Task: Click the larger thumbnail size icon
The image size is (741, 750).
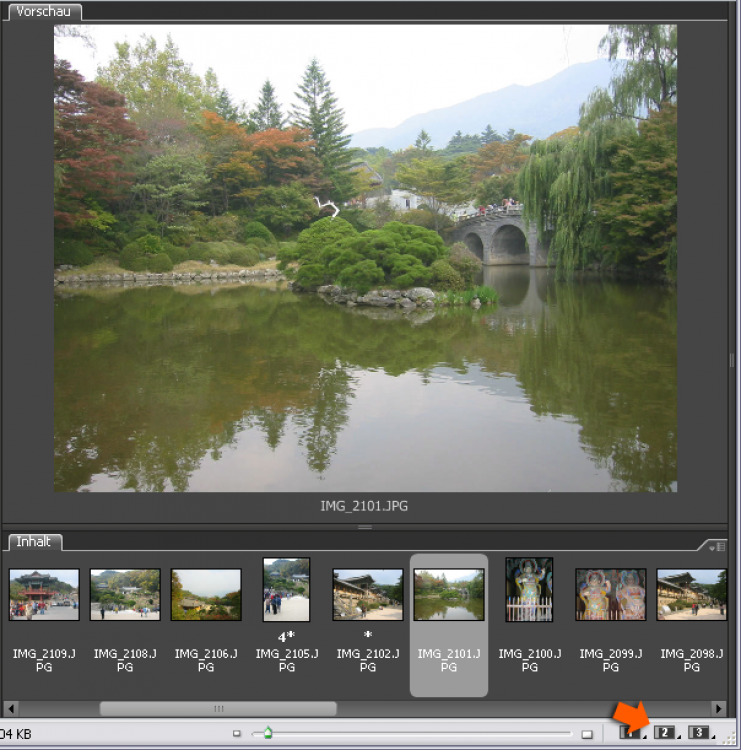Action: pos(586,734)
